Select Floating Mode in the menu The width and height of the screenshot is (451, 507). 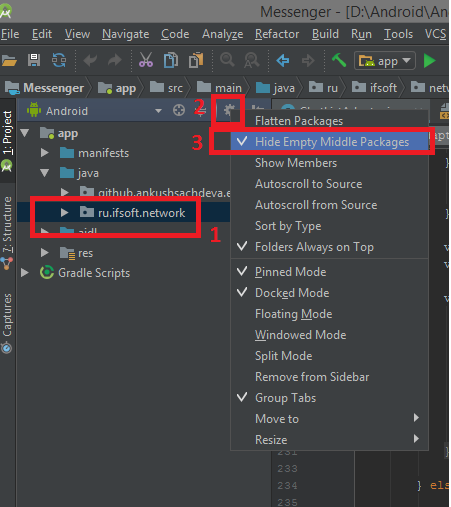pos(329,314)
